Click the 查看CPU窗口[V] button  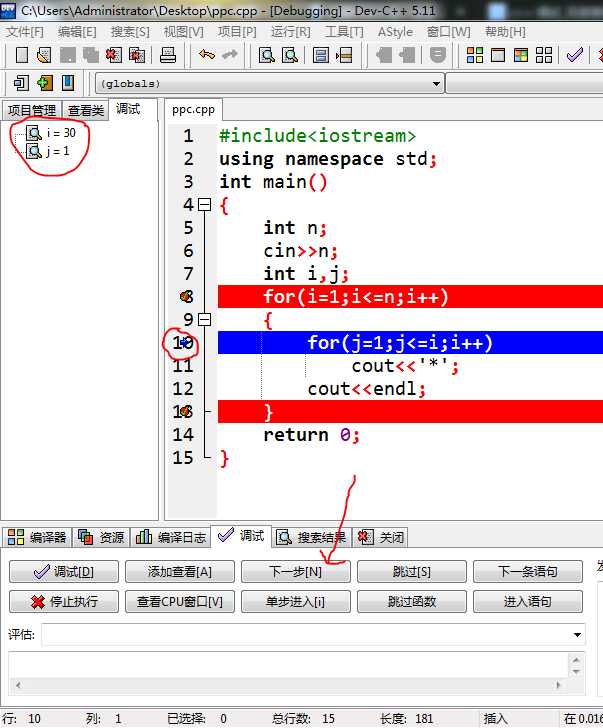pyautogui.click(x=180, y=602)
